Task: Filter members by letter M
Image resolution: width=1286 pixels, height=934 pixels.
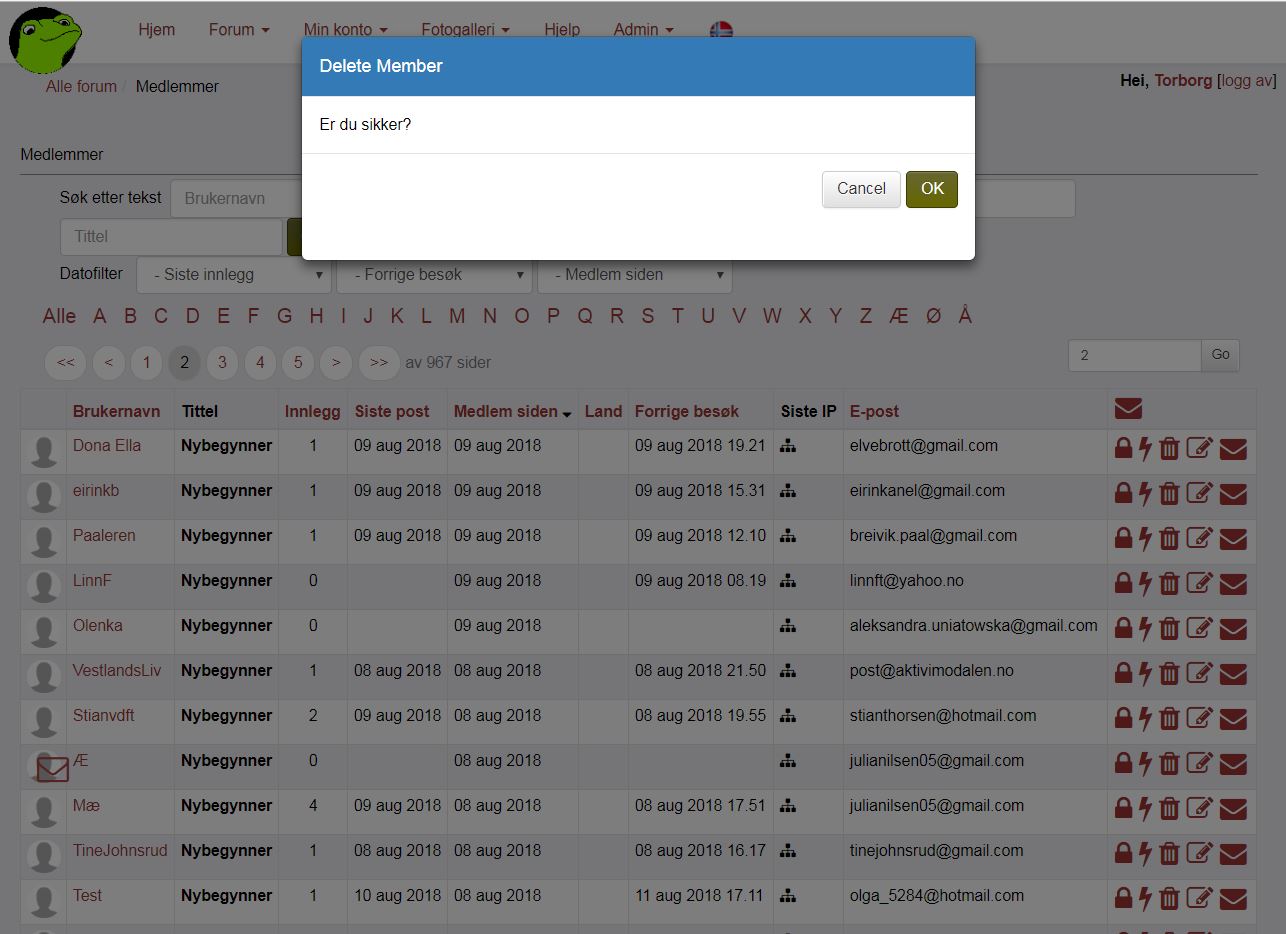Action: click(x=457, y=316)
